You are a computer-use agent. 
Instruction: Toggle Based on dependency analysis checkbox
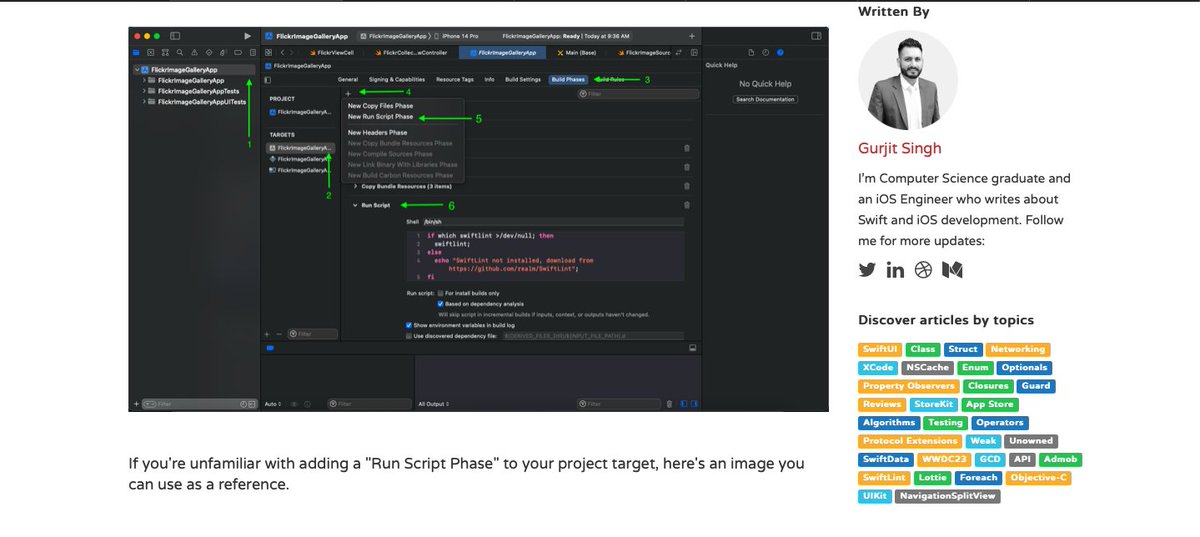[x=441, y=303]
